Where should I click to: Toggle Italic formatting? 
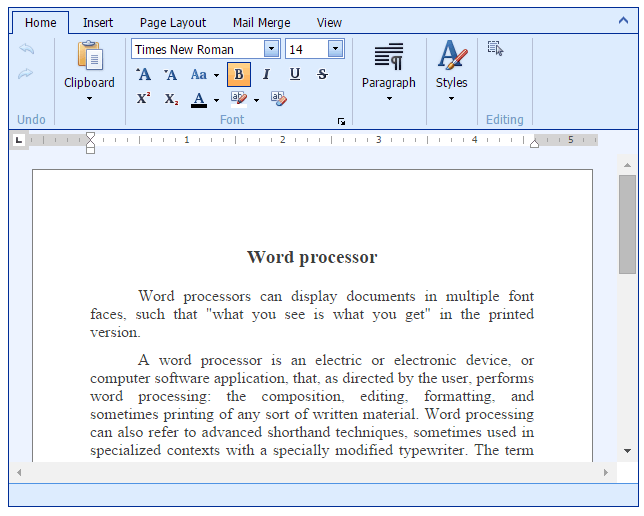(267, 74)
